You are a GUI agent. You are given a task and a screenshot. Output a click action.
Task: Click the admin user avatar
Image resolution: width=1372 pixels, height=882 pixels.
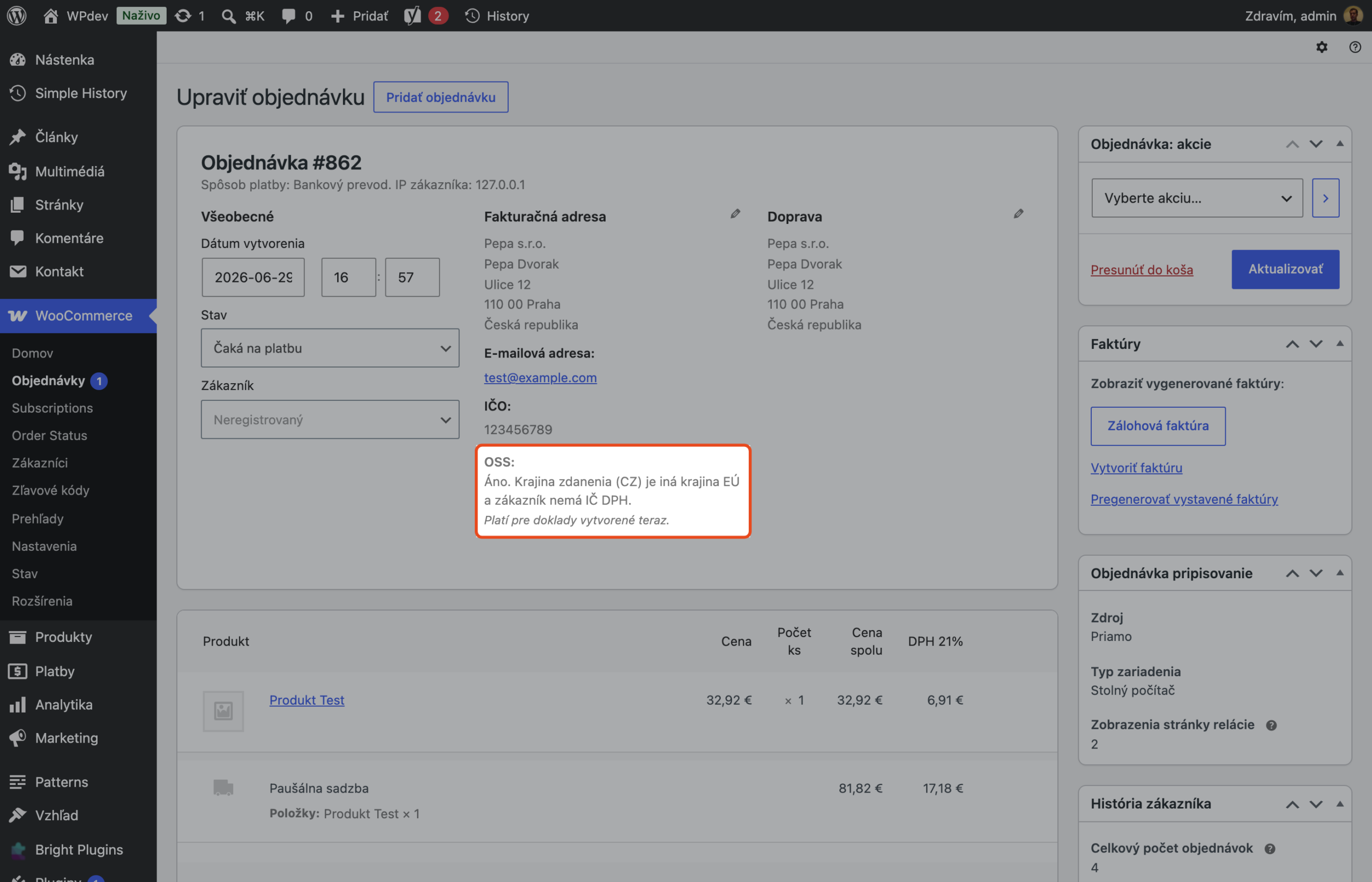(1353, 16)
